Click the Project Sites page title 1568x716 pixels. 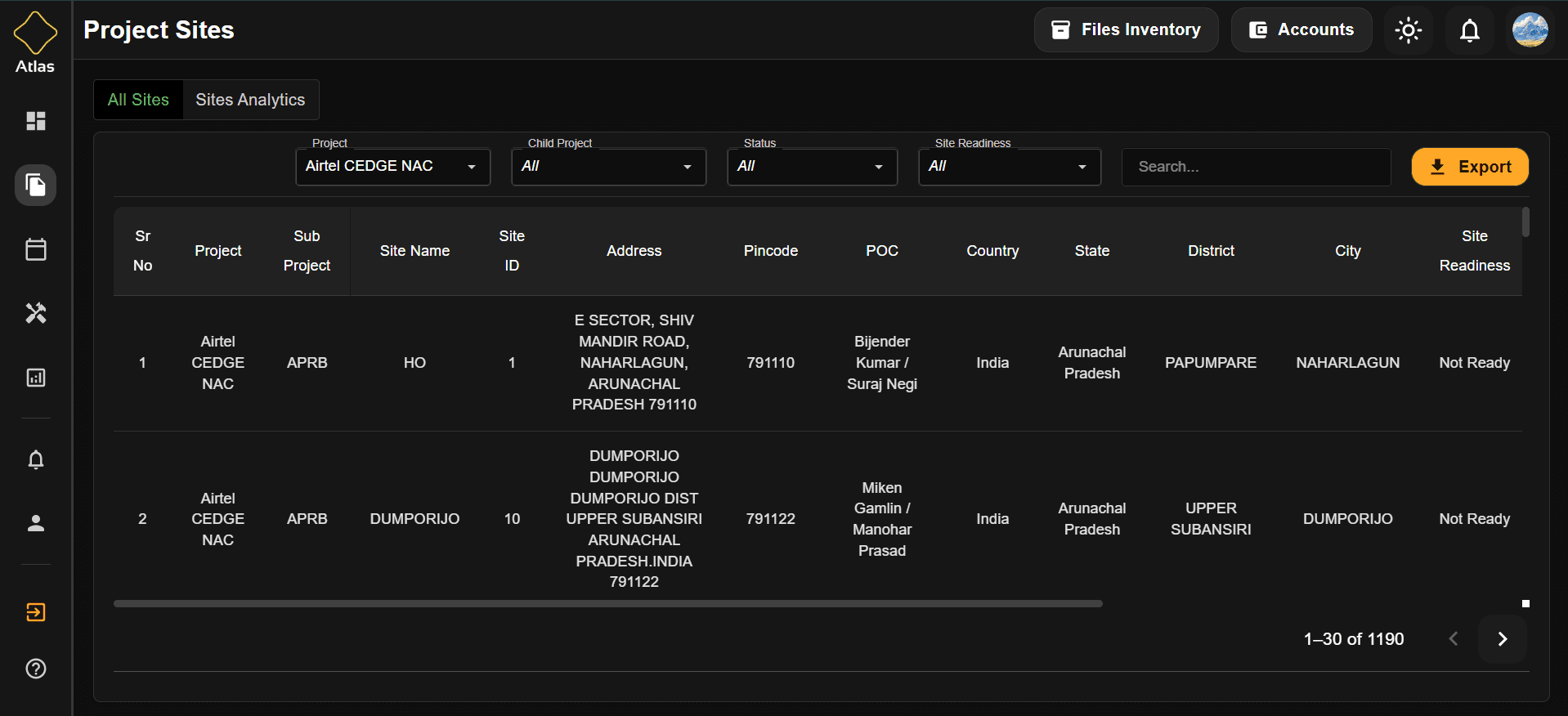(159, 30)
